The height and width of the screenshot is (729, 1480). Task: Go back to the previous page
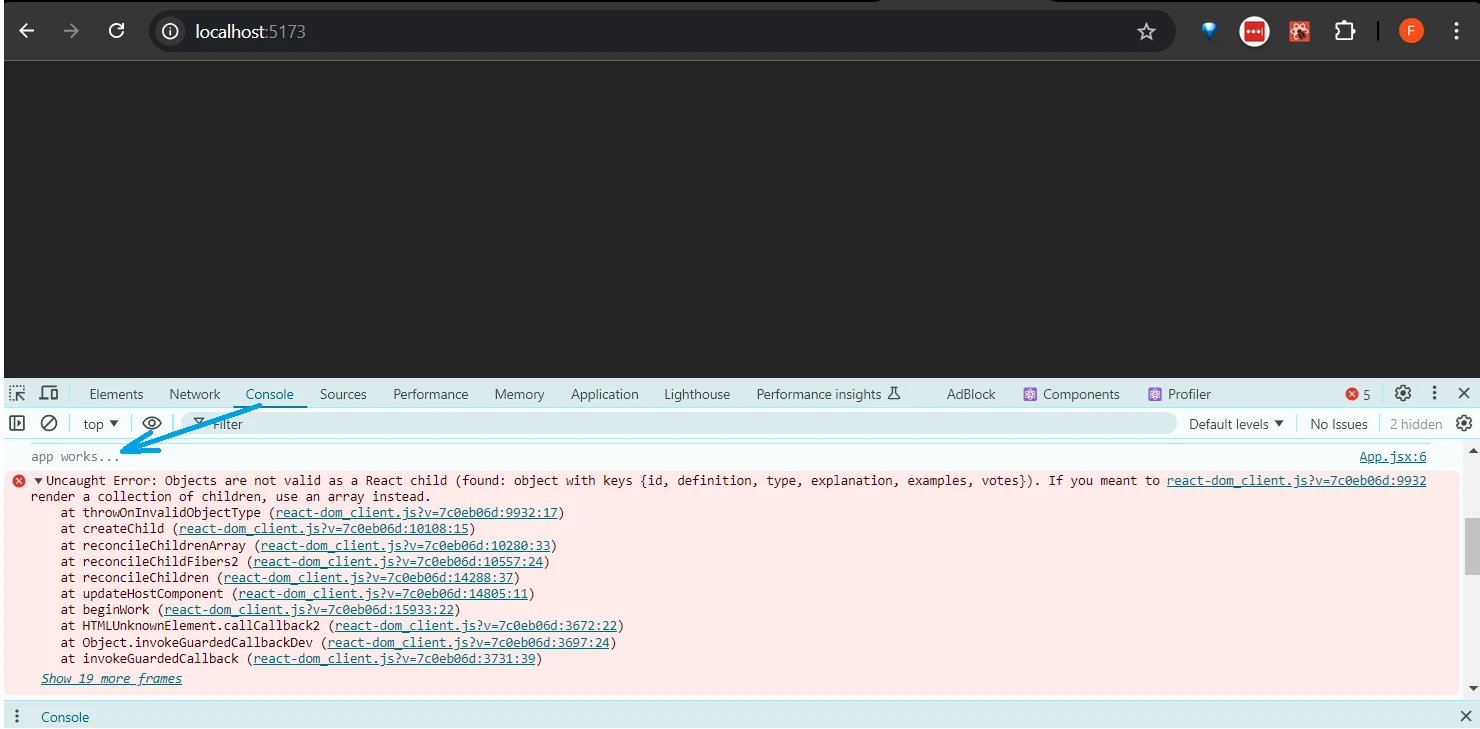tap(27, 31)
